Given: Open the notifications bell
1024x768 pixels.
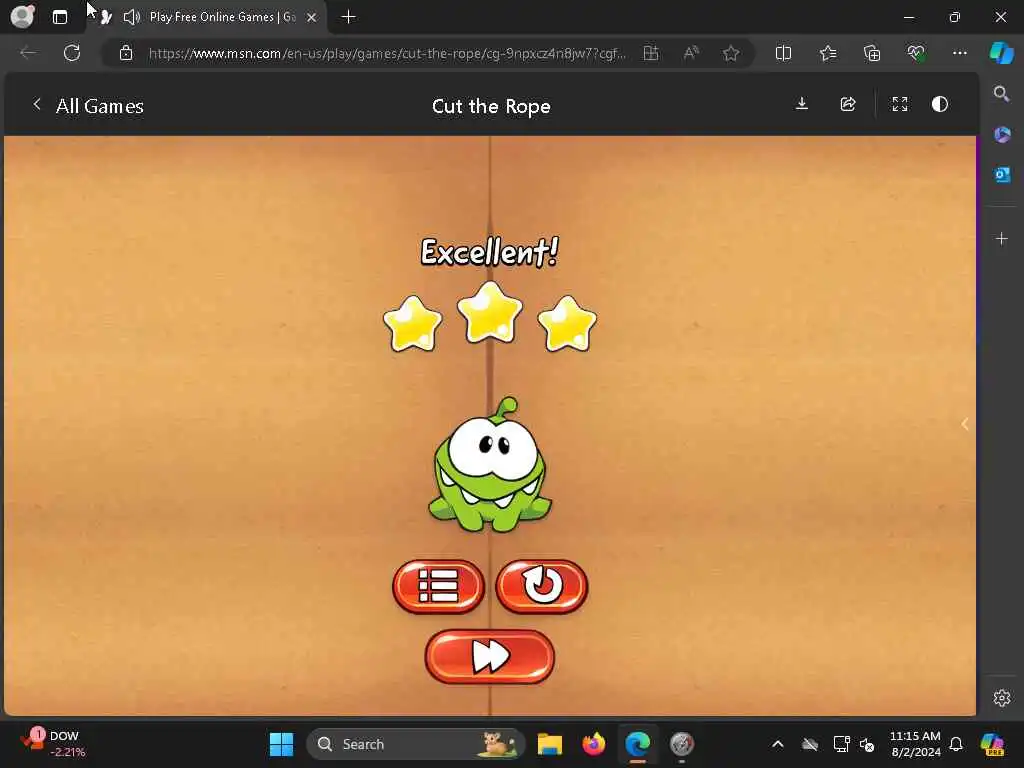Looking at the screenshot, I should click(x=955, y=744).
